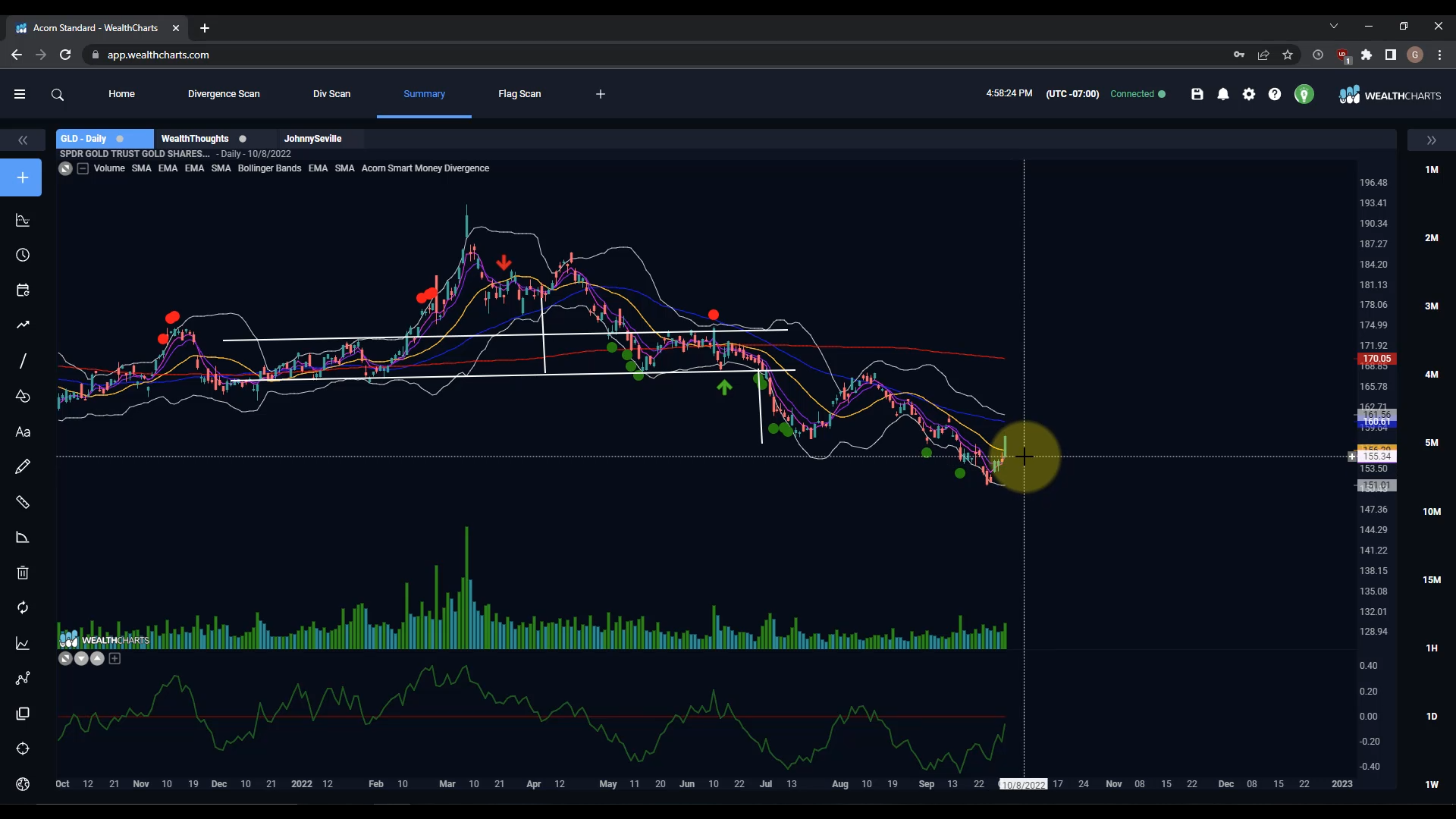Click the plus box on lower pane
Viewport: 1456px width, 819px height.
tap(115, 659)
